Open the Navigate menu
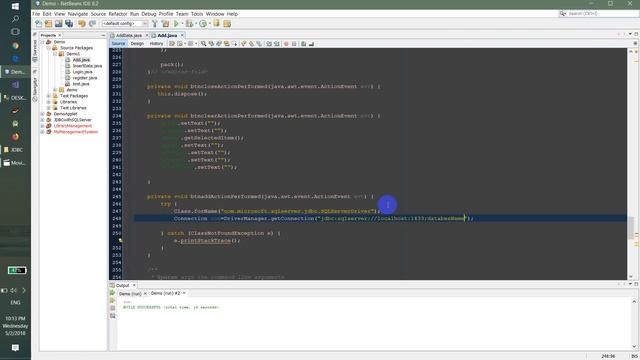Screen dimensions: 640x360 [78, 14]
